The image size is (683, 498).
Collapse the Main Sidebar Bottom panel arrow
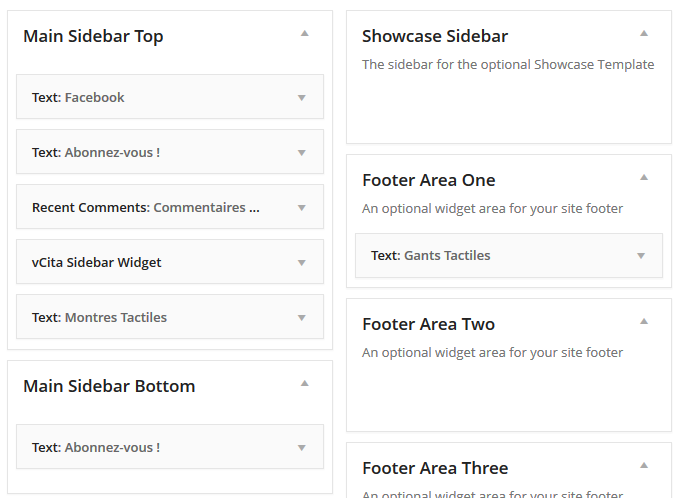pos(305,383)
